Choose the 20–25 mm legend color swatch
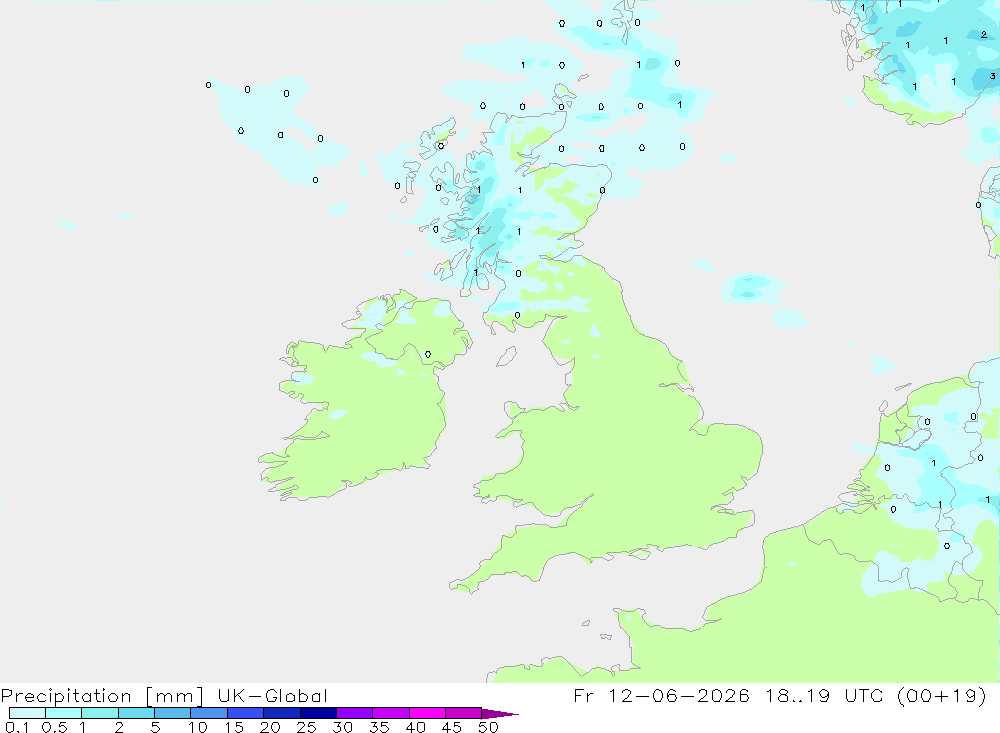Viewport: 1000px width, 733px height. click(x=282, y=713)
